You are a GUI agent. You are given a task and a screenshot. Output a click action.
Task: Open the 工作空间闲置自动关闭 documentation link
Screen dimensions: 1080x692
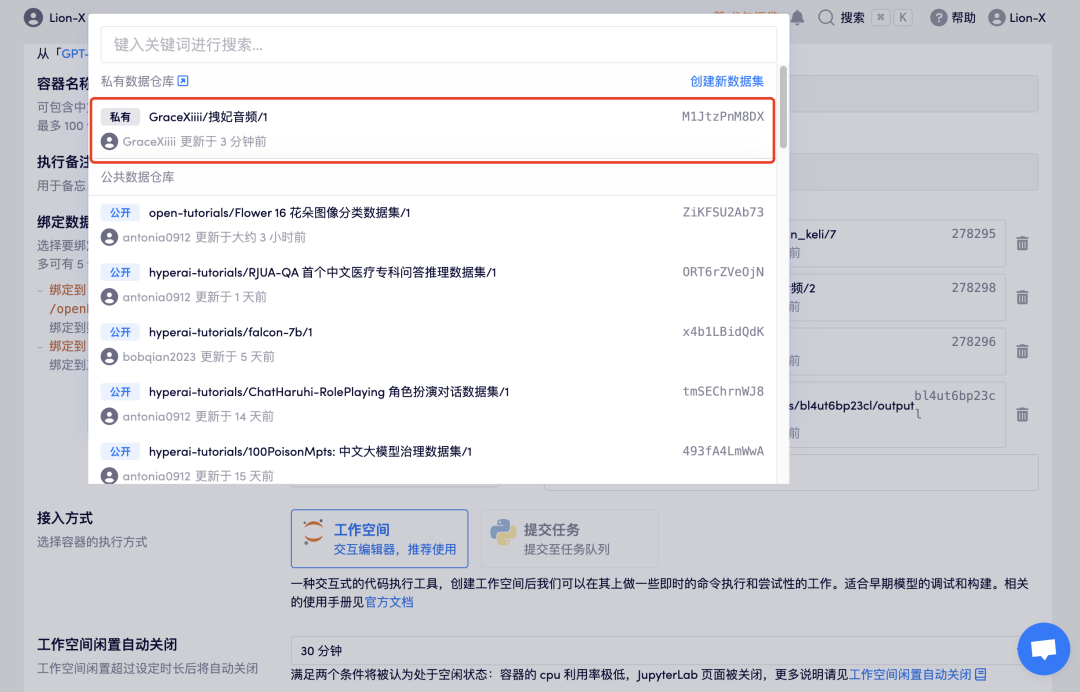pos(917,674)
